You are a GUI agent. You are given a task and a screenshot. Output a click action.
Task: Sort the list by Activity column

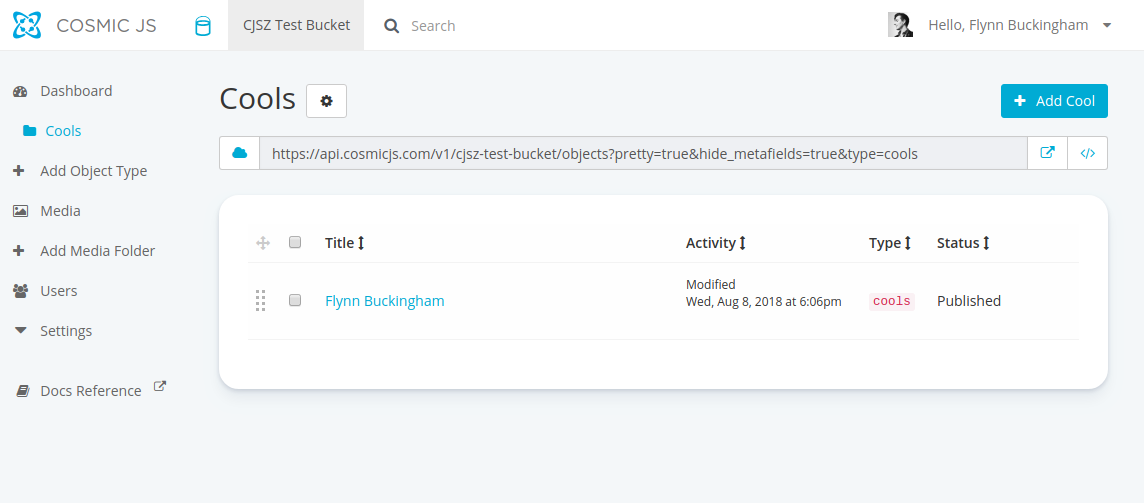[715, 243]
